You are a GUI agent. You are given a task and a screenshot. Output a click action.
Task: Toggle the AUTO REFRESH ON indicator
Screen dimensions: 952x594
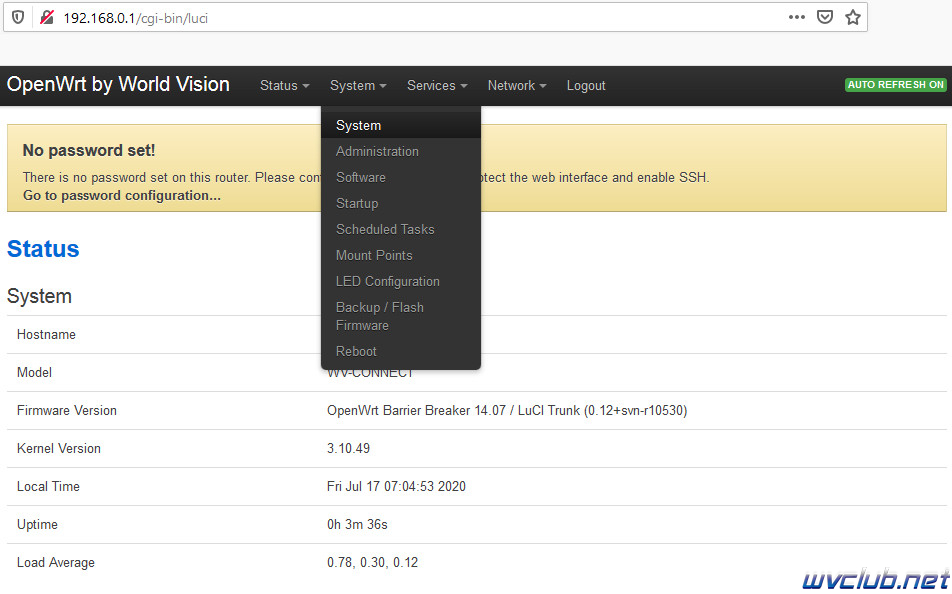pos(896,84)
